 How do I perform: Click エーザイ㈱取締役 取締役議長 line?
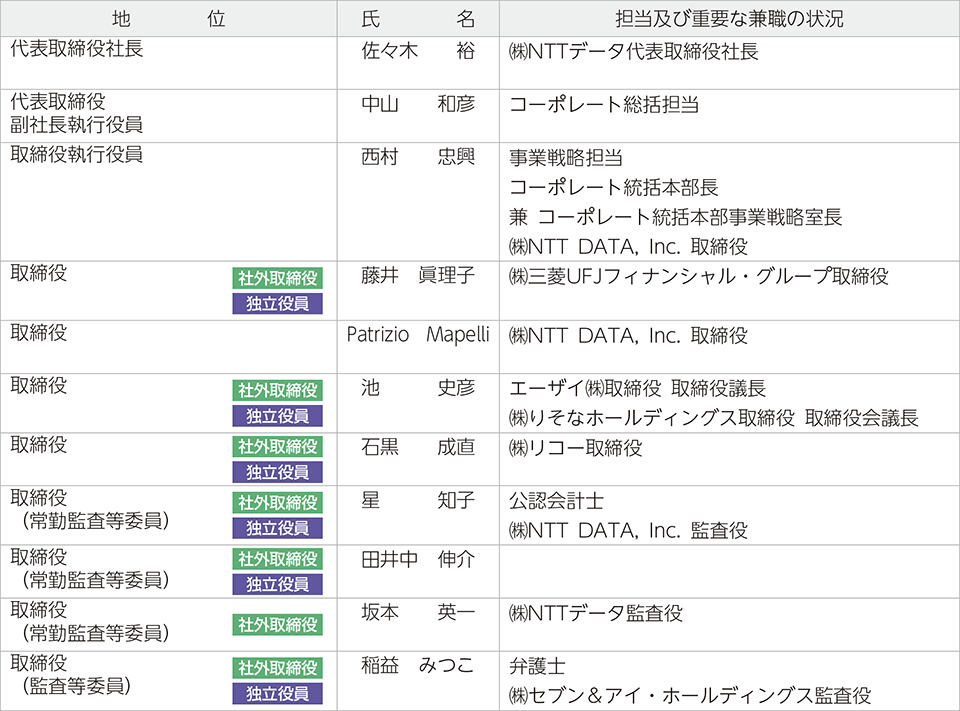pyautogui.click(x=637, y=388)
